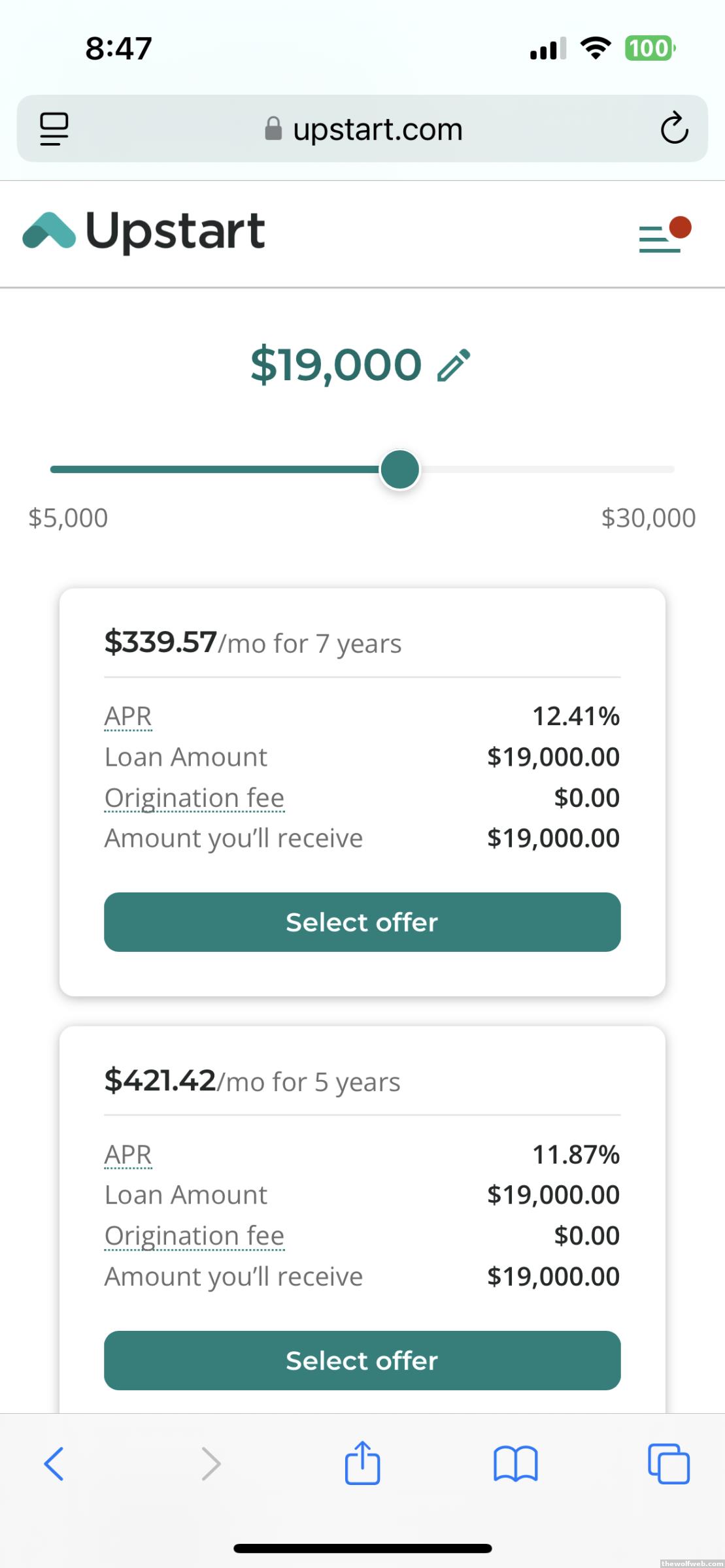Screen dimensions: 725x1568
Task: Tap Origination fee link in 7-year offer
Action: click(x=194, y=798)
